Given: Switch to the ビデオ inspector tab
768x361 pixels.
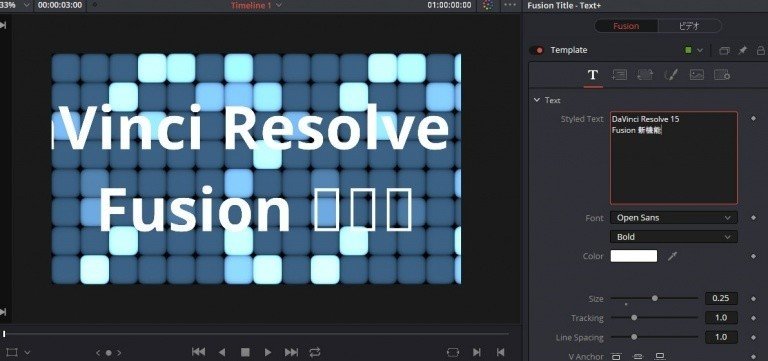Looking at the screenshot, I should (x=689, y=26).
